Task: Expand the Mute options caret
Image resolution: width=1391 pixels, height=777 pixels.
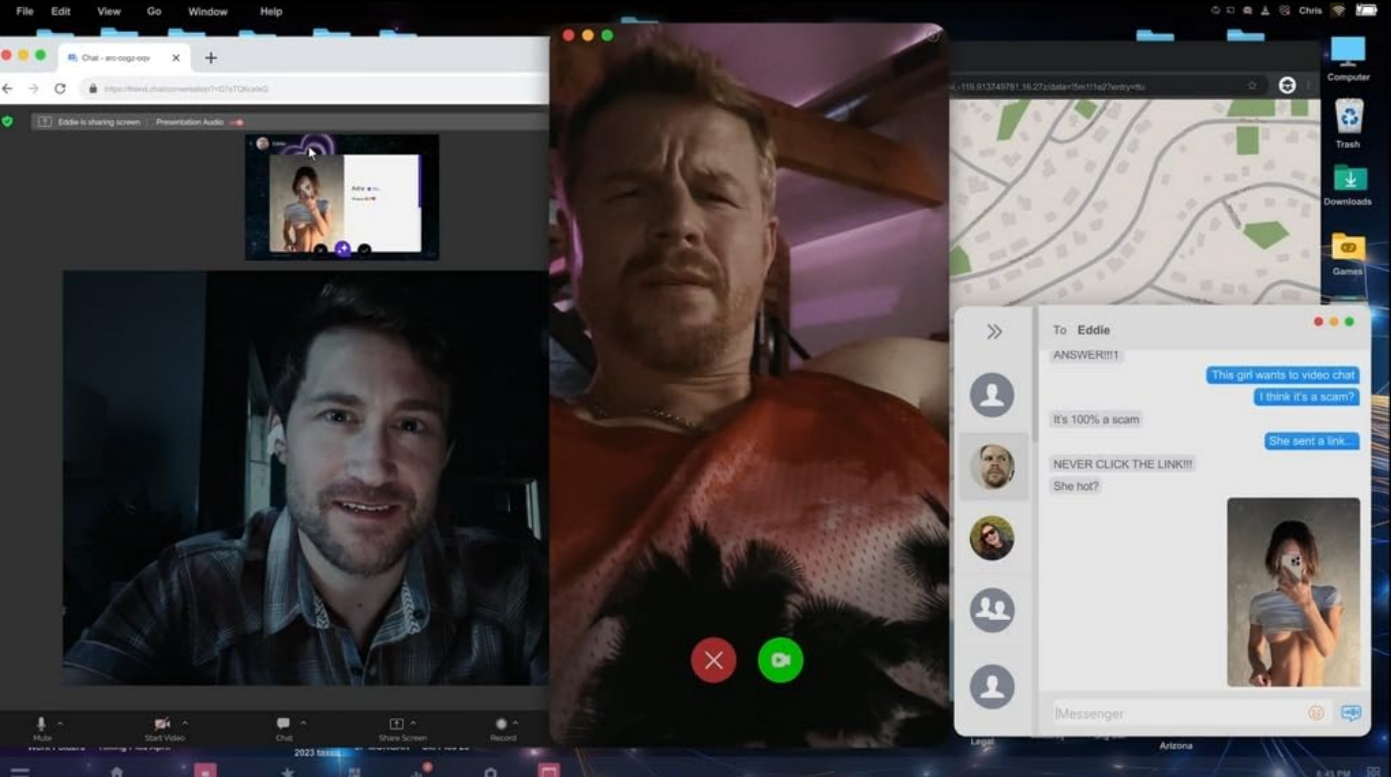Action: [60, 722]
